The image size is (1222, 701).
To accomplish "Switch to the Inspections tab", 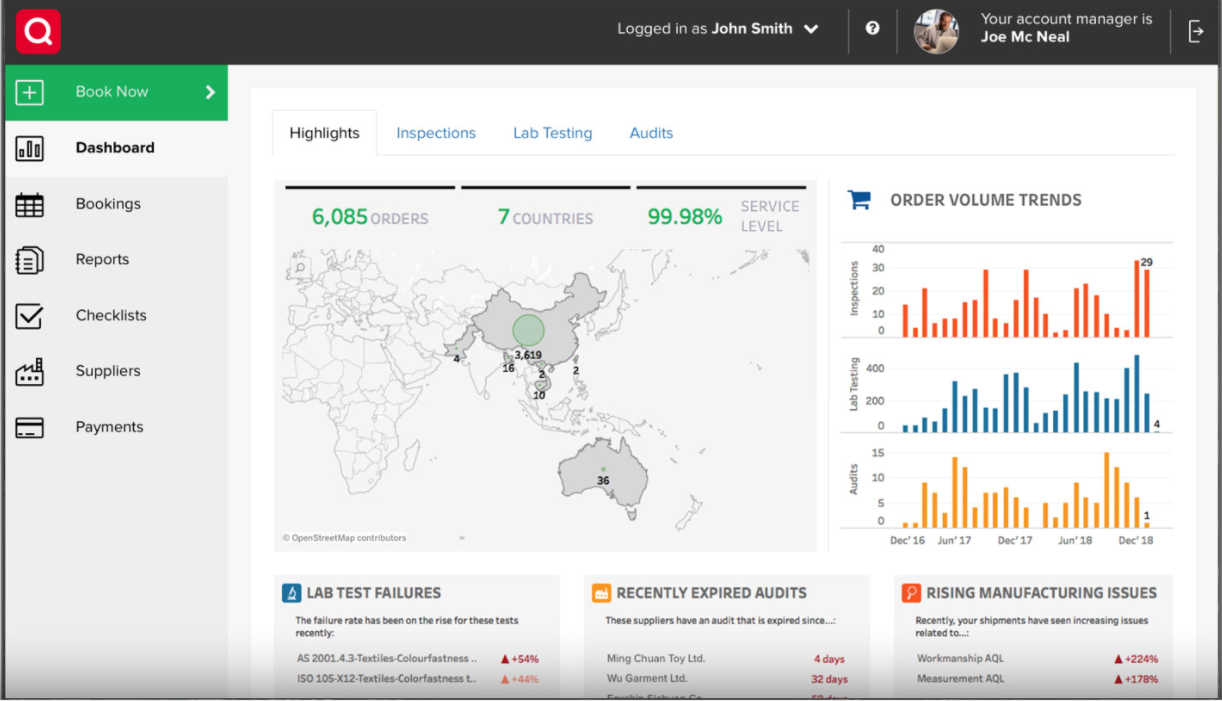I will coord(436,133).
